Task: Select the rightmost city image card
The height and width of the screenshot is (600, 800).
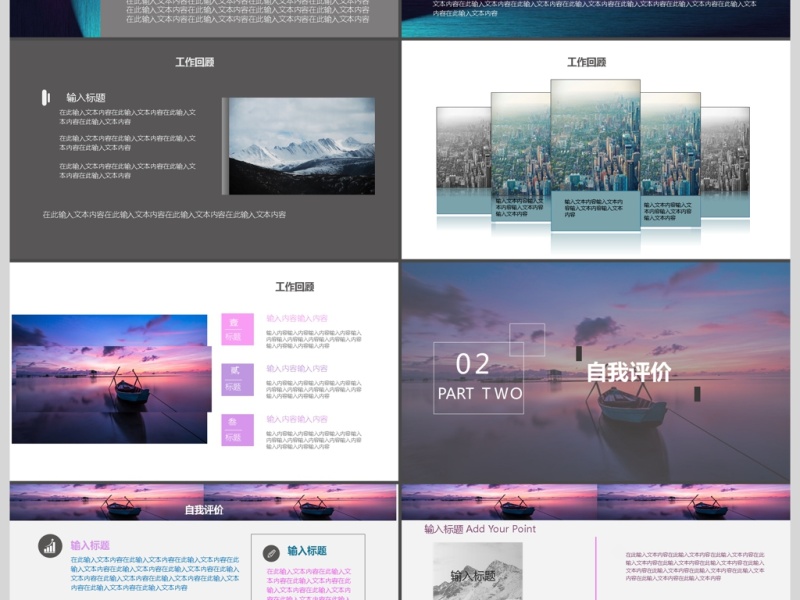Action: click(x=727, y=160)
